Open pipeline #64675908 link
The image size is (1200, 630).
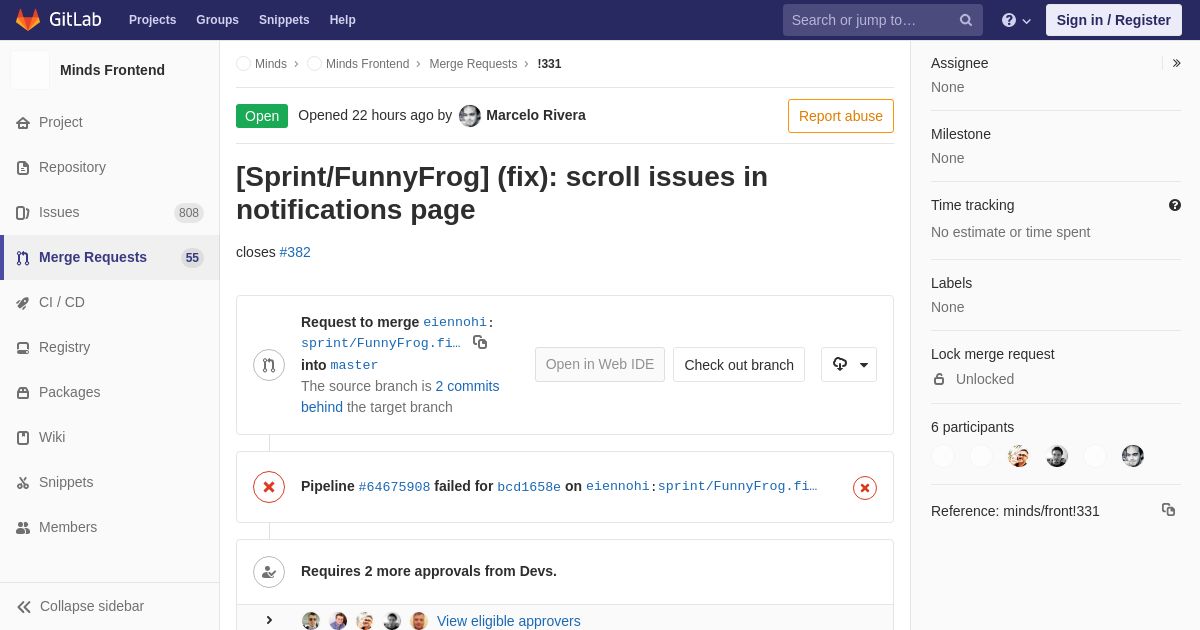click(394, 487)
